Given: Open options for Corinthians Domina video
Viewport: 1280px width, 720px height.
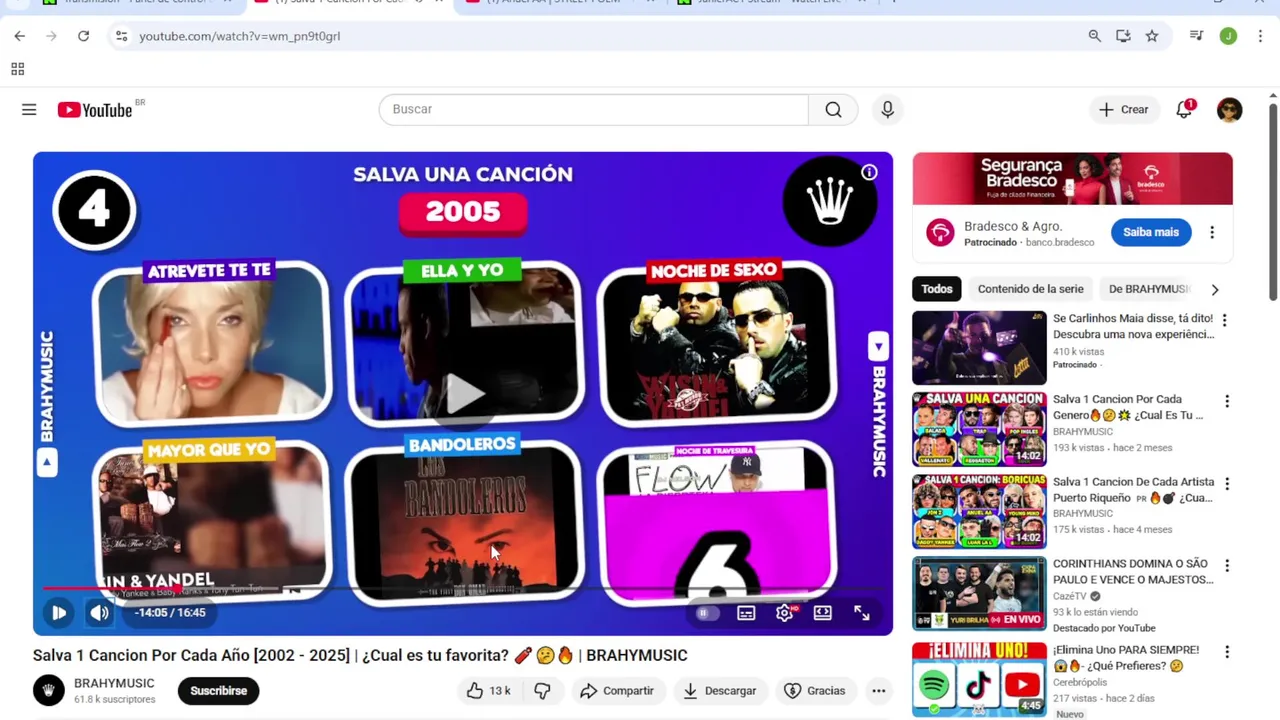Looking at the screenshot, I should [1226, 566].
